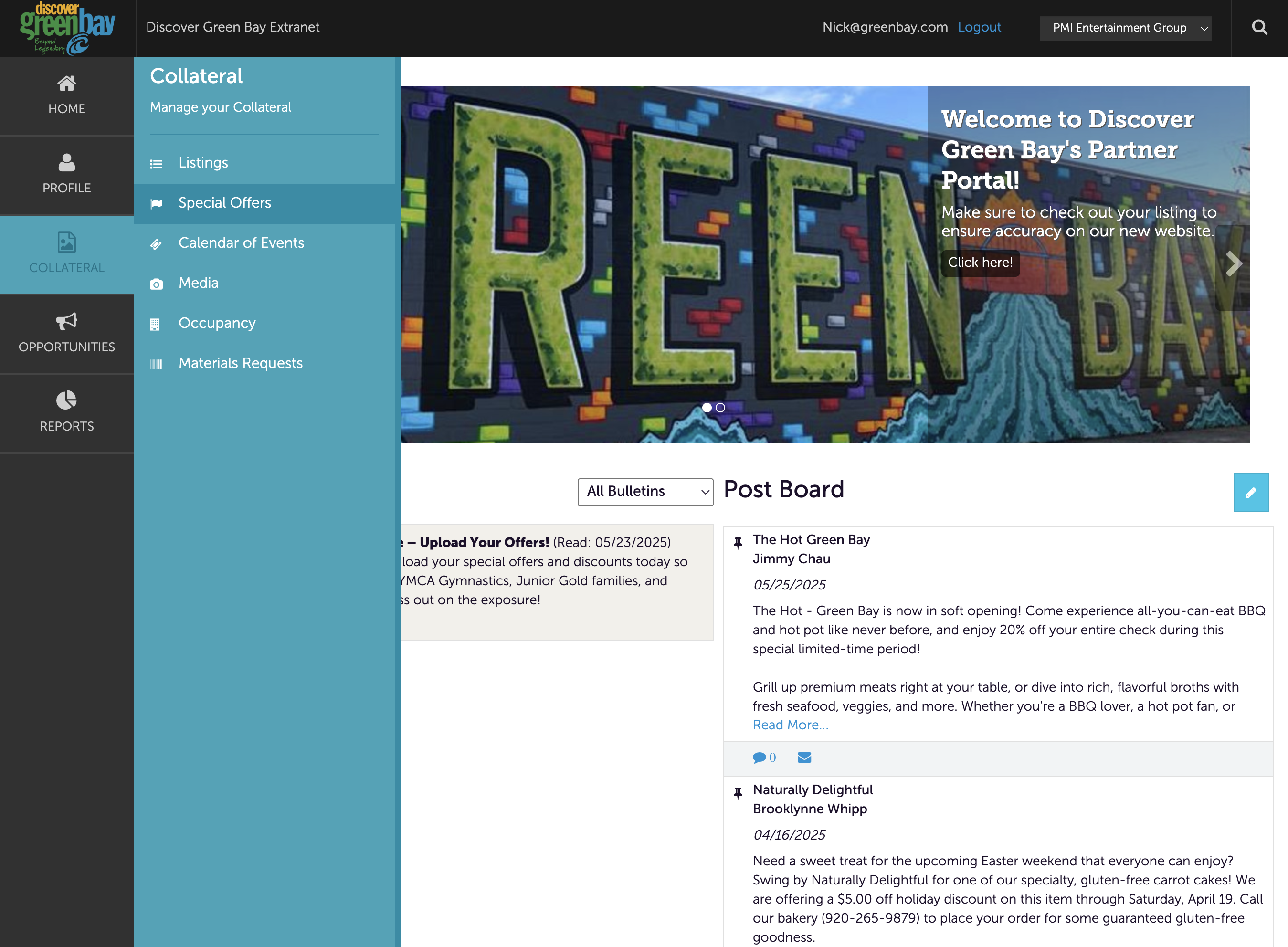Open the All Bulletins dropdown
The height and width of the screenshot is (947, 1288).
point(645,492)
